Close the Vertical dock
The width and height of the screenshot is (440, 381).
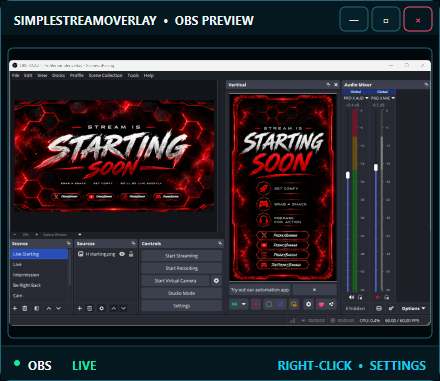tap(336, 85)
